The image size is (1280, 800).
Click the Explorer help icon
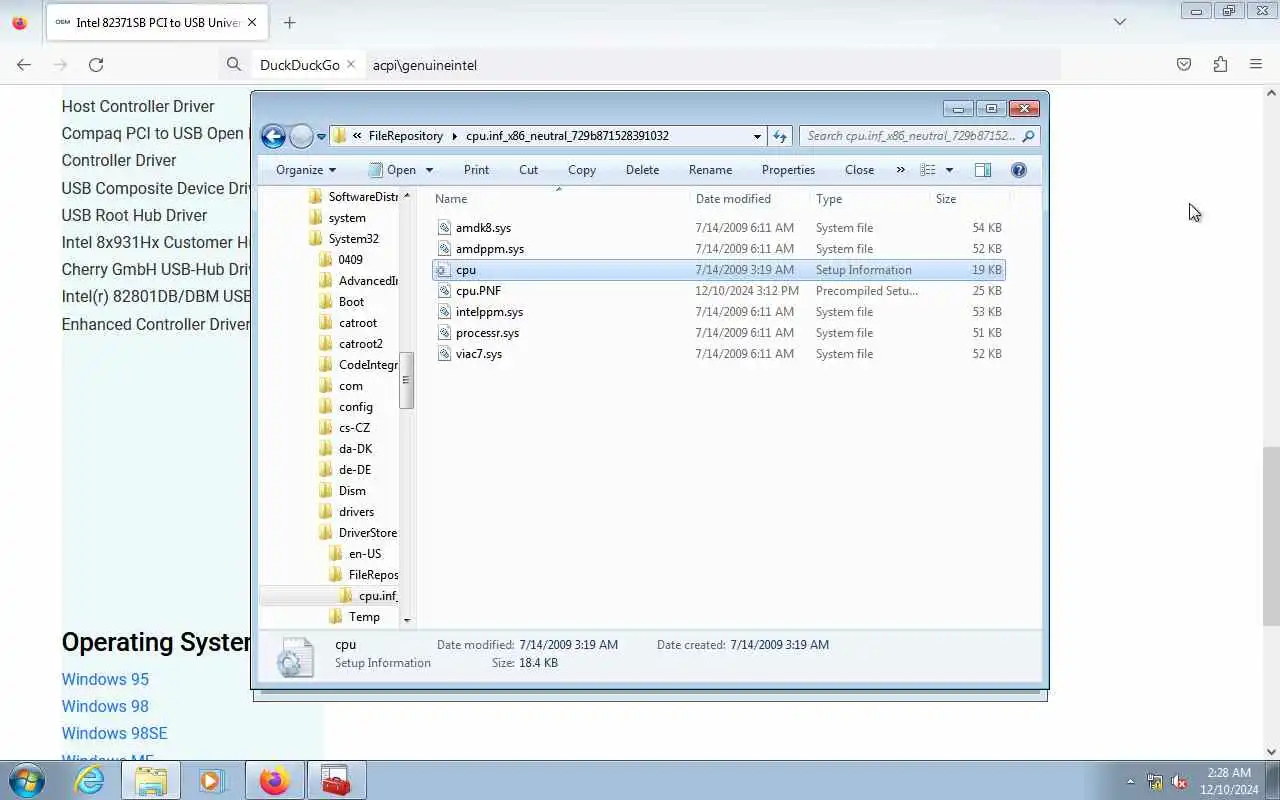pyautogui.click(x=1019, y=170)
